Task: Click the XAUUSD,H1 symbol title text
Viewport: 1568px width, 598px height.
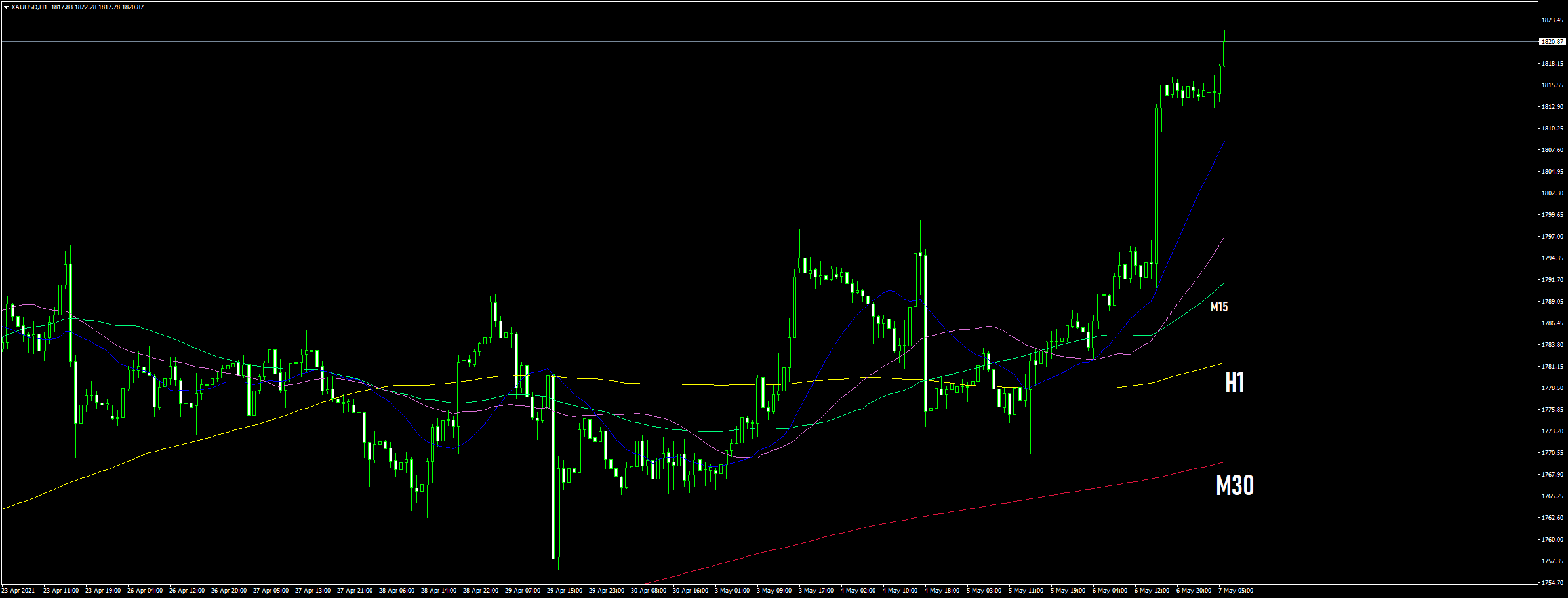Action: pos(29,7)
